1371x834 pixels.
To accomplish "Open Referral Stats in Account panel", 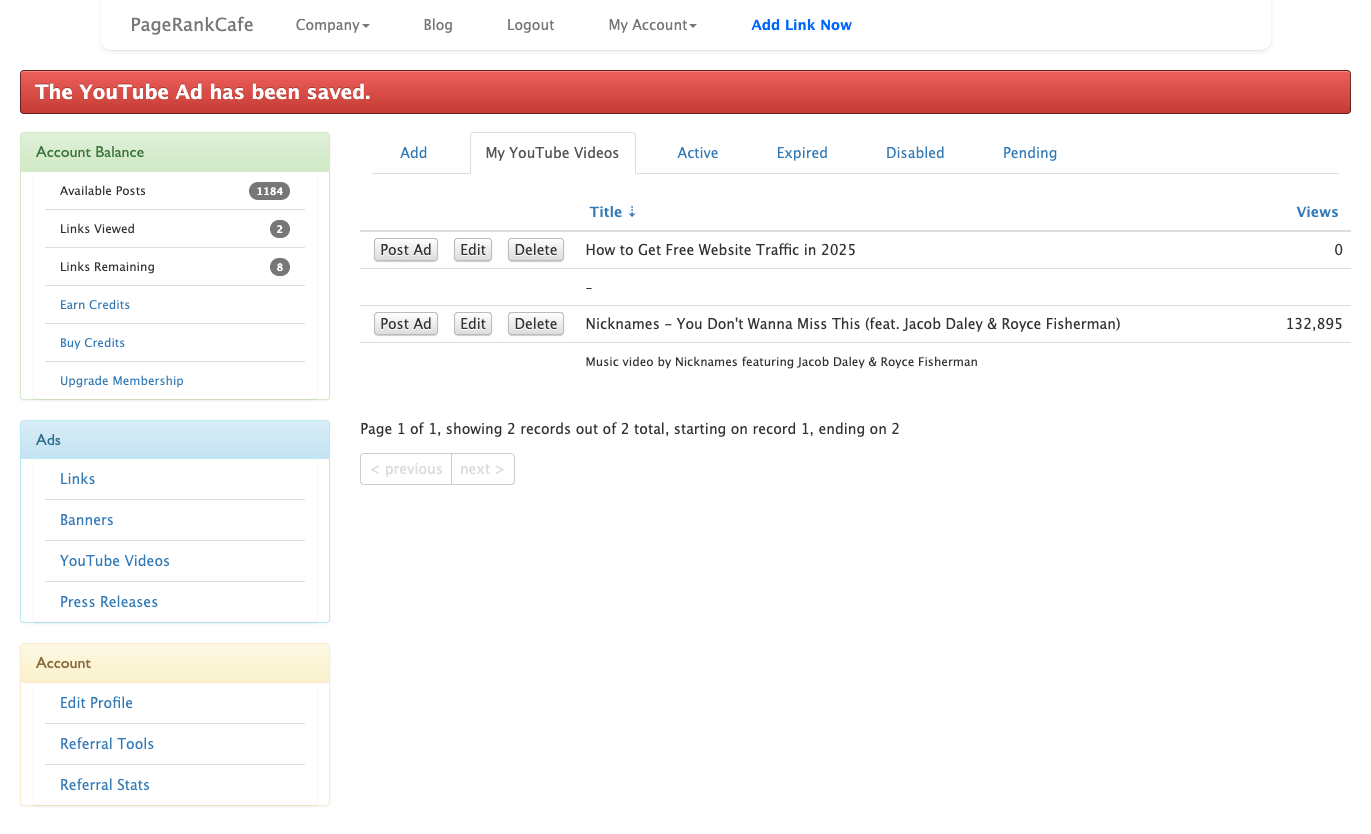I will [x=105, y=785].
